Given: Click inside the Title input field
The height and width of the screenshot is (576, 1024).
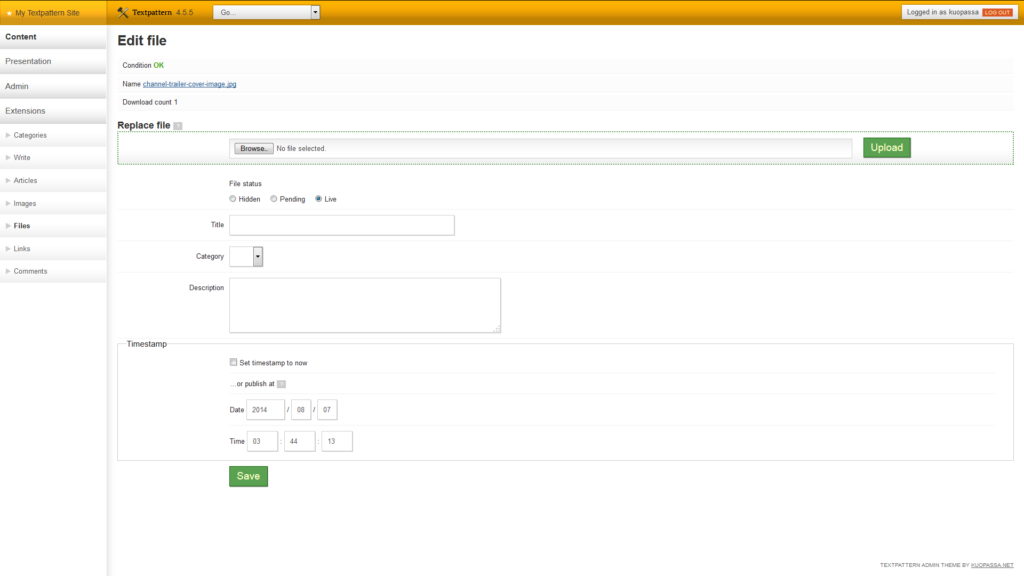Looking at the screenshot, I should tap(341, 225).
